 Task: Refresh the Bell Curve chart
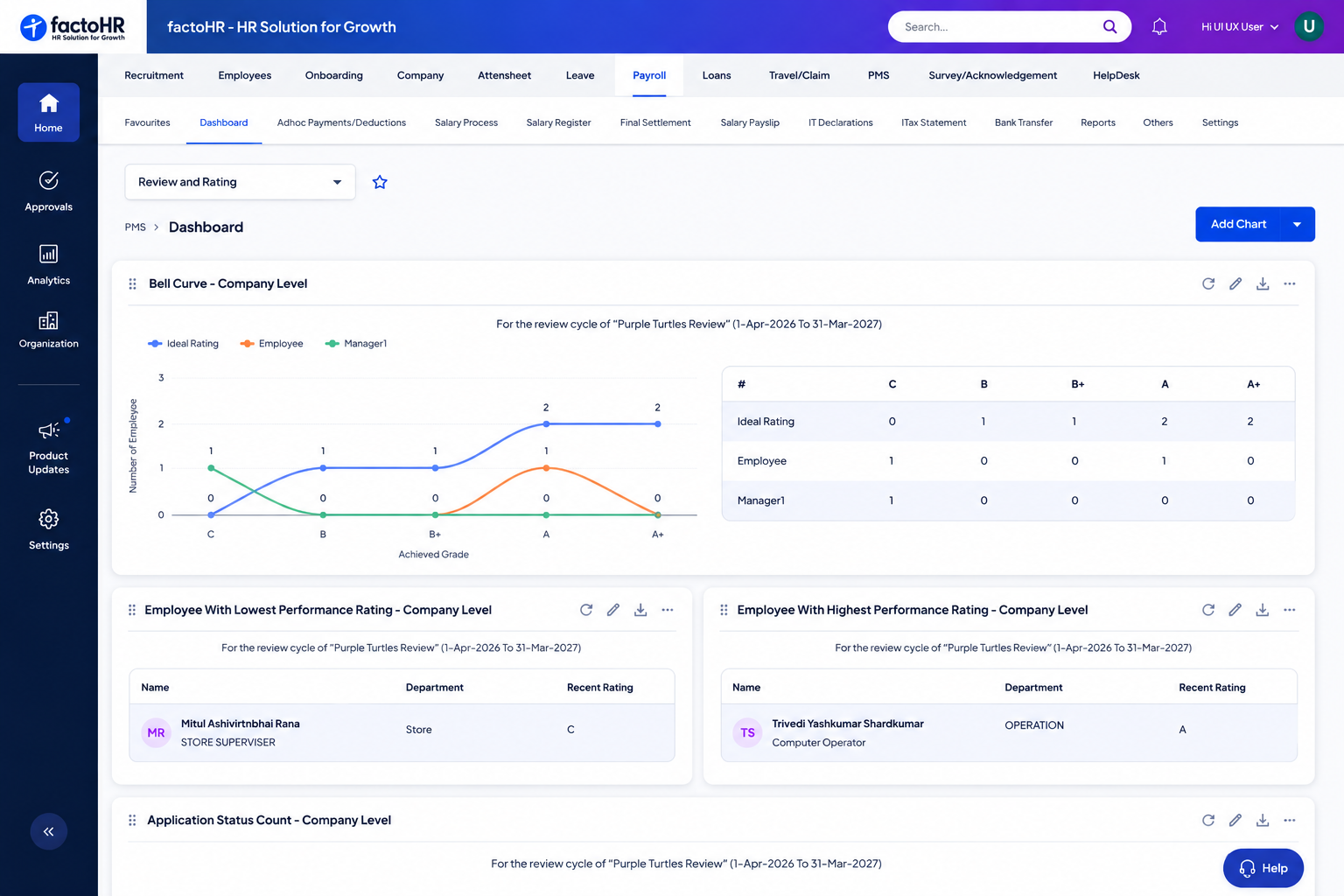(x=1208, y=283)
